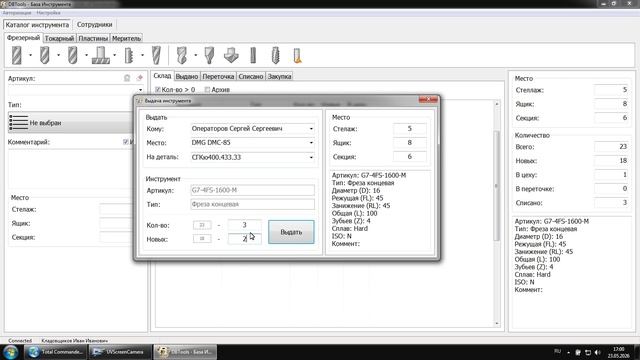Close the Выдача инструмента dialog
Image resolution: width=640 pixels, height=360 pixels.
[428, 100]
